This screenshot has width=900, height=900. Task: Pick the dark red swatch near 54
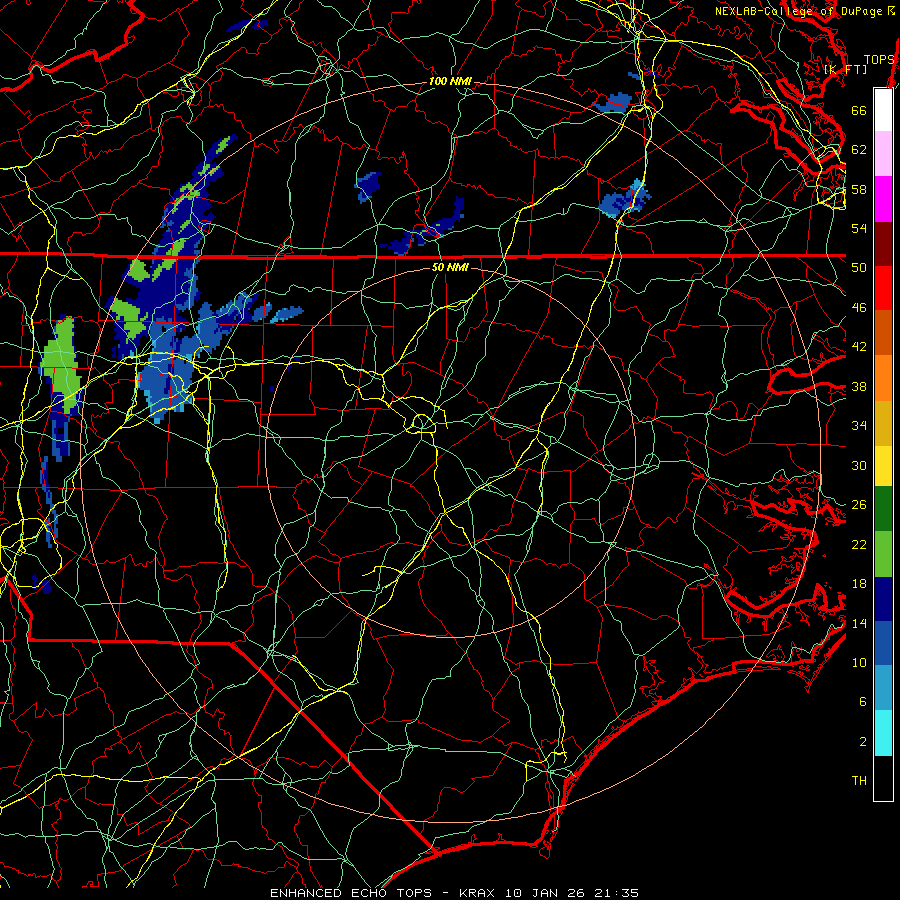[x=883, y=244]
